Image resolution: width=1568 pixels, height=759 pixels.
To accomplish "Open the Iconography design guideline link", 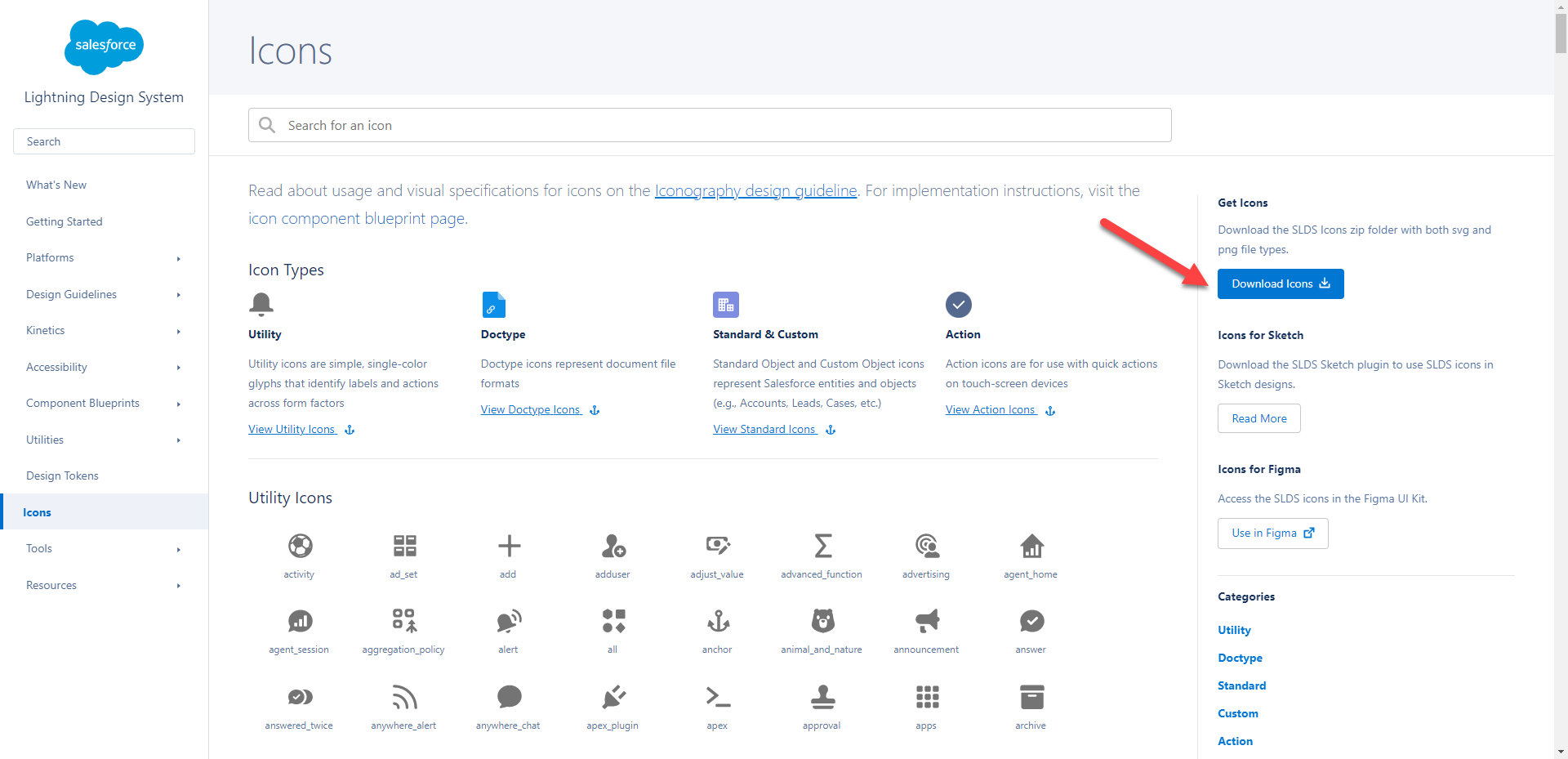I will [x=755, y=190].
